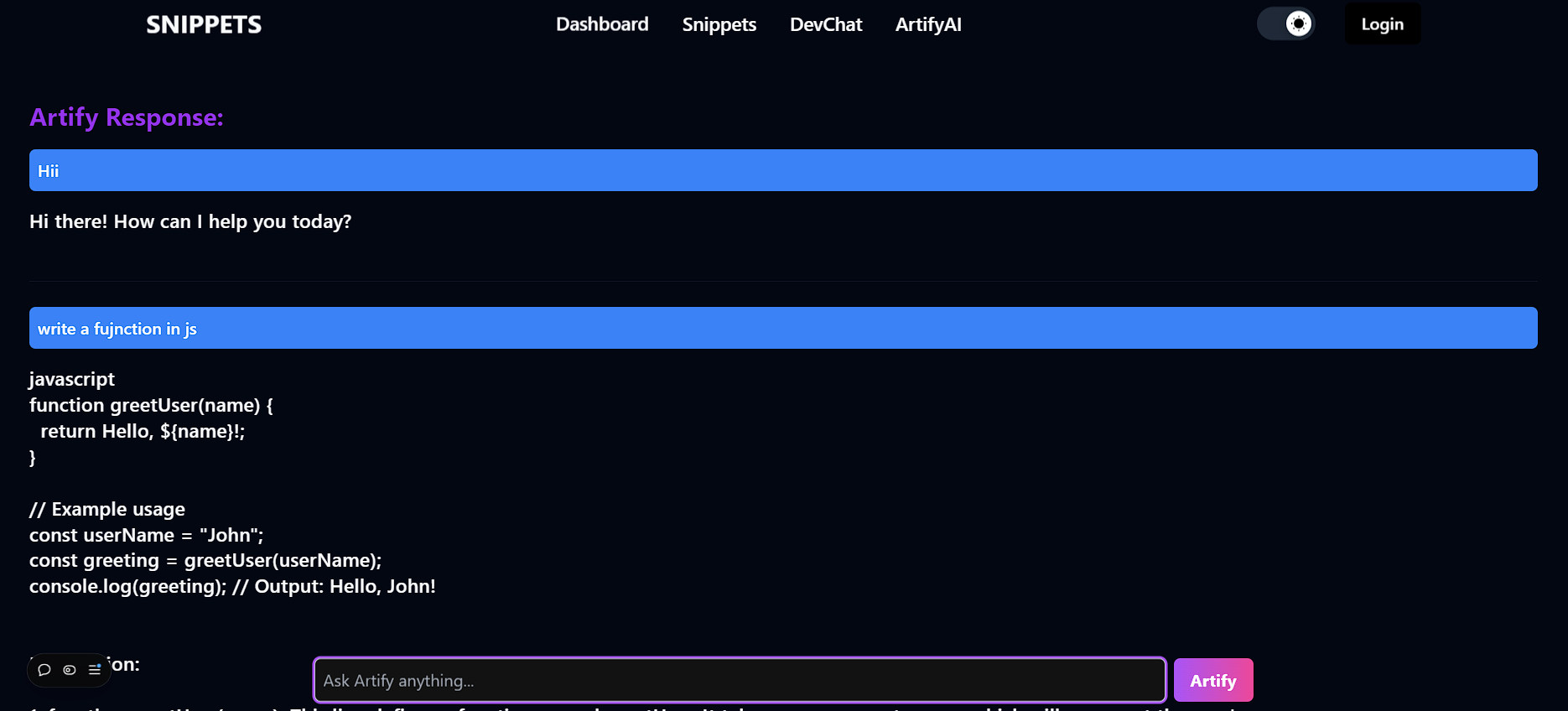The height and width of the screenshot is (711, 1568).
Task: Select ArtifyAI in the top navigation
Action: click(928, 24)
